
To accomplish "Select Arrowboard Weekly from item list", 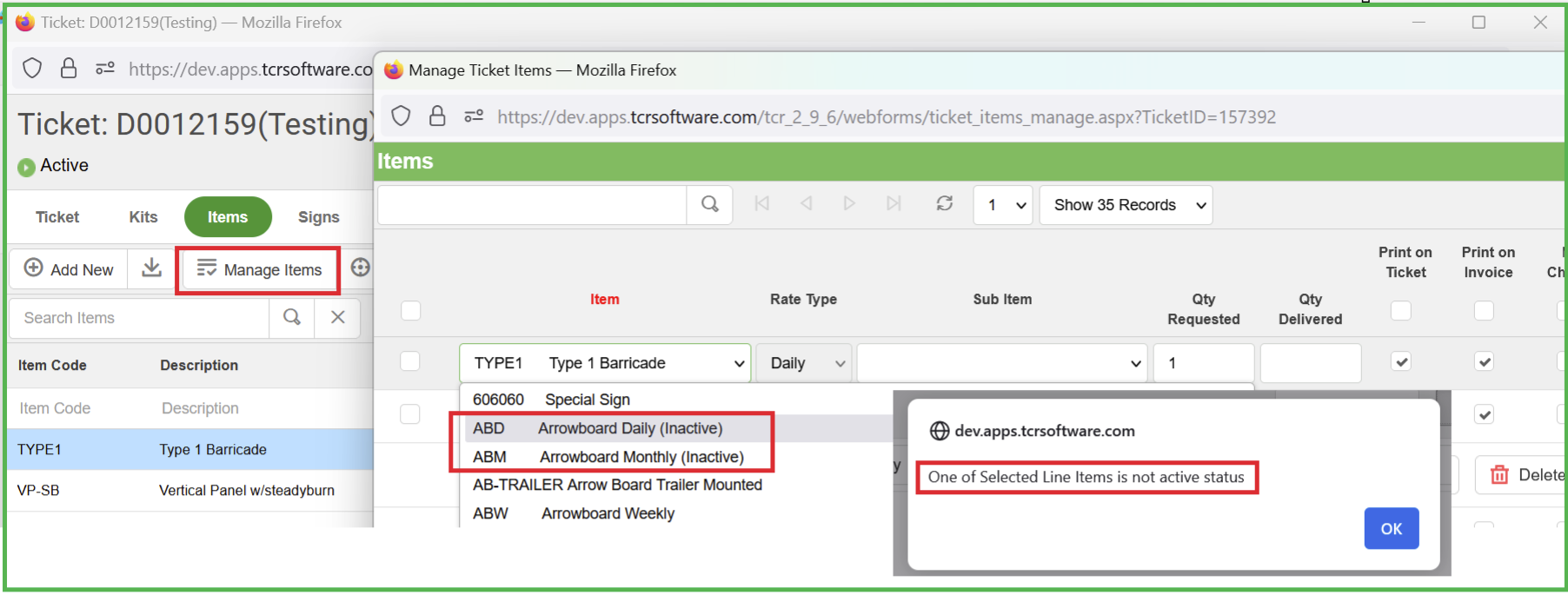I will click(608, 513).
